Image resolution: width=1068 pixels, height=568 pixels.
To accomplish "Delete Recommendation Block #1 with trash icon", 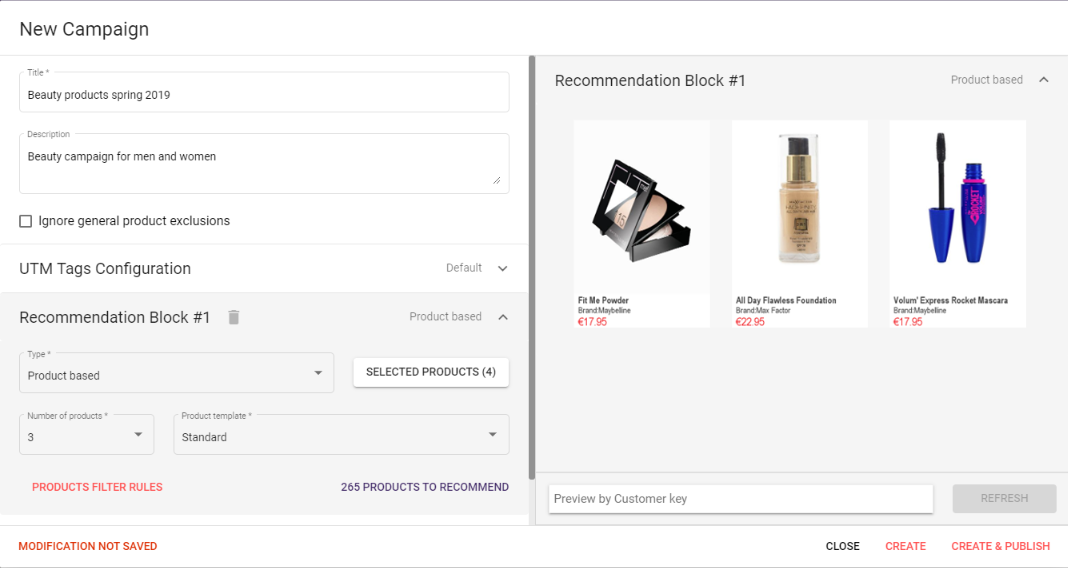I will [234, 317].
